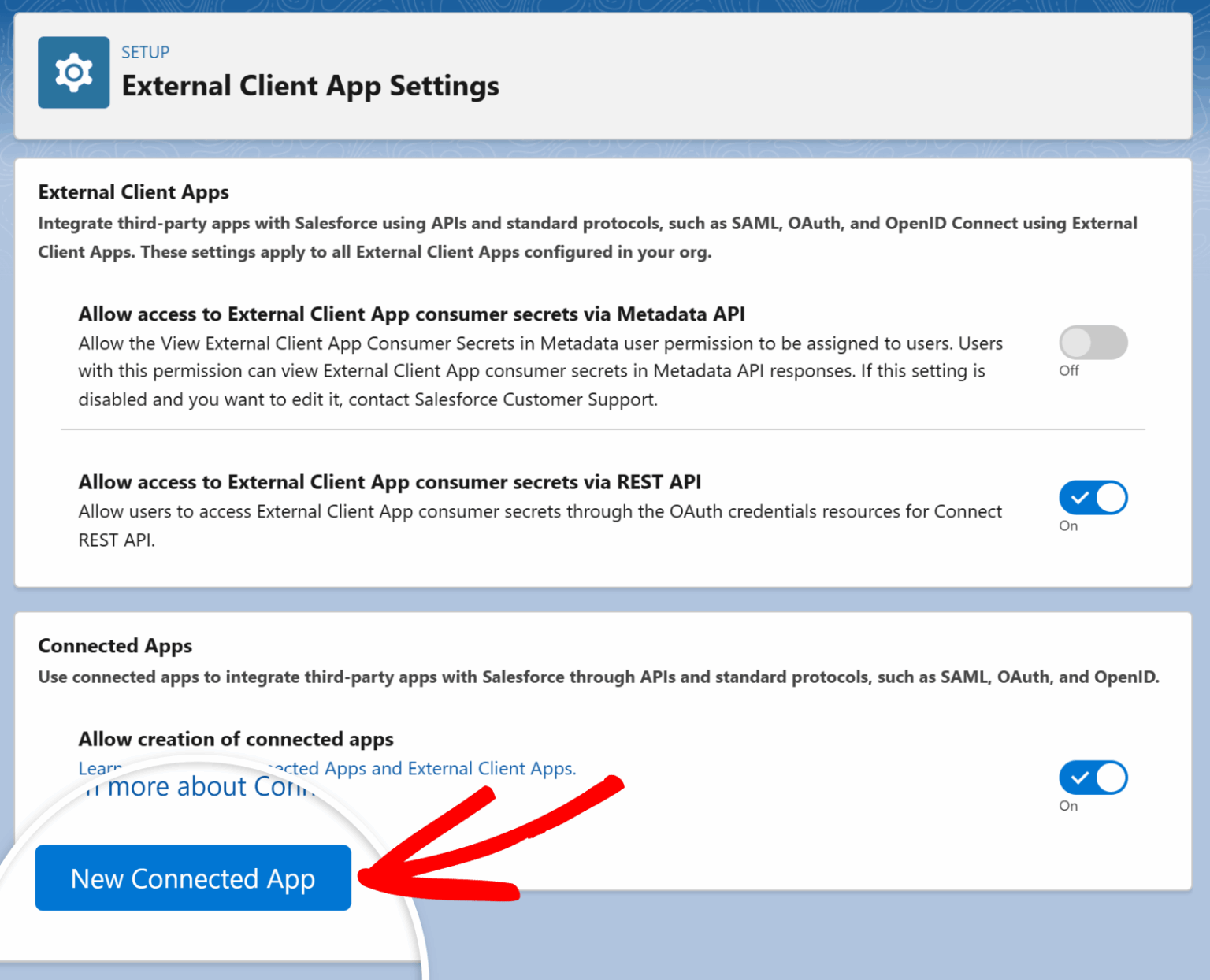The width and height of the screenshot is (1210, 980).
Task: Click the REST API setting title
Action: click(389, 482)
